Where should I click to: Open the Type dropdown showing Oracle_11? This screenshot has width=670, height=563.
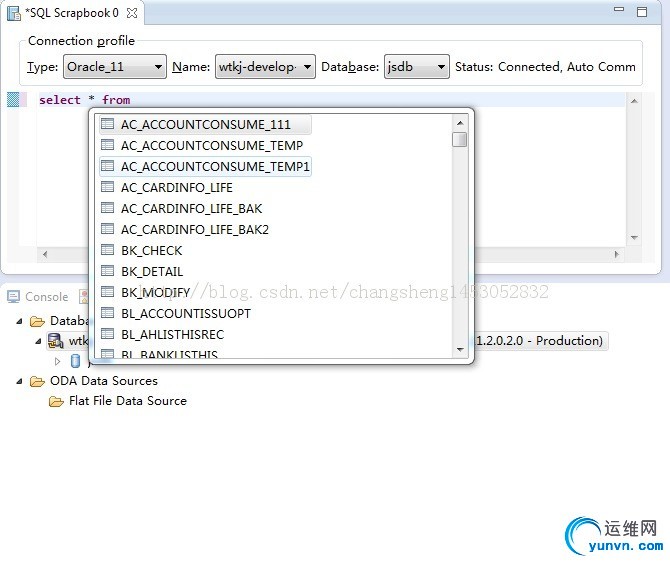[x=115, y=67]
